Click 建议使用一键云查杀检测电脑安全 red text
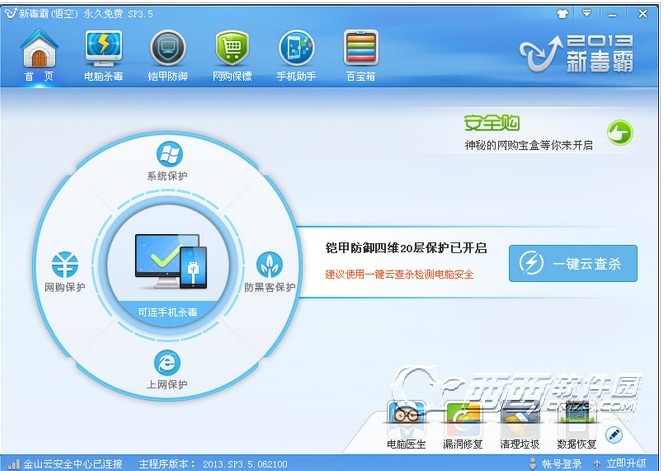Image resolution: width=664 pixels, height=471 pixels. (399, 274)
